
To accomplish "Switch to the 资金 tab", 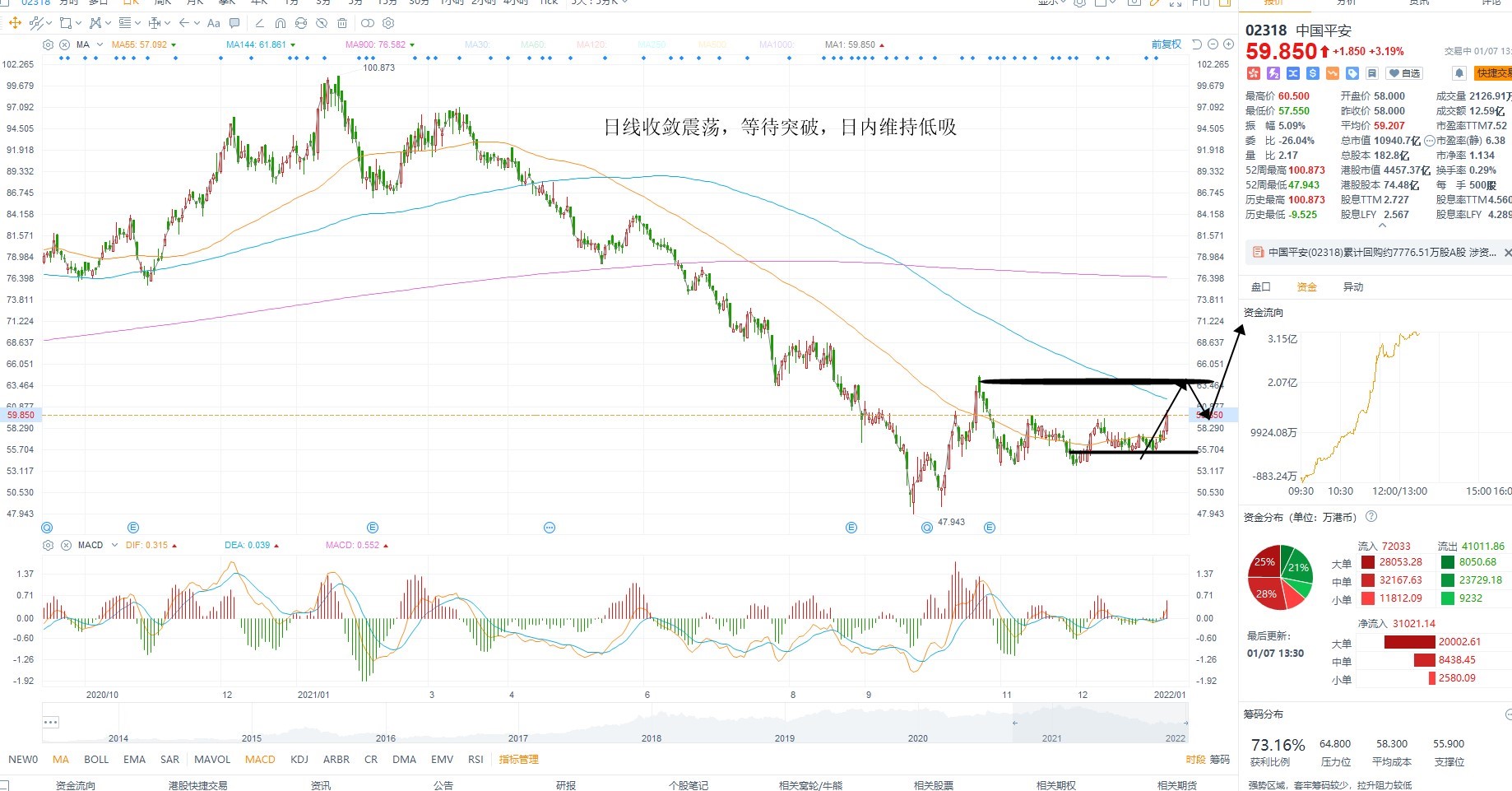I will point(1306,286).
